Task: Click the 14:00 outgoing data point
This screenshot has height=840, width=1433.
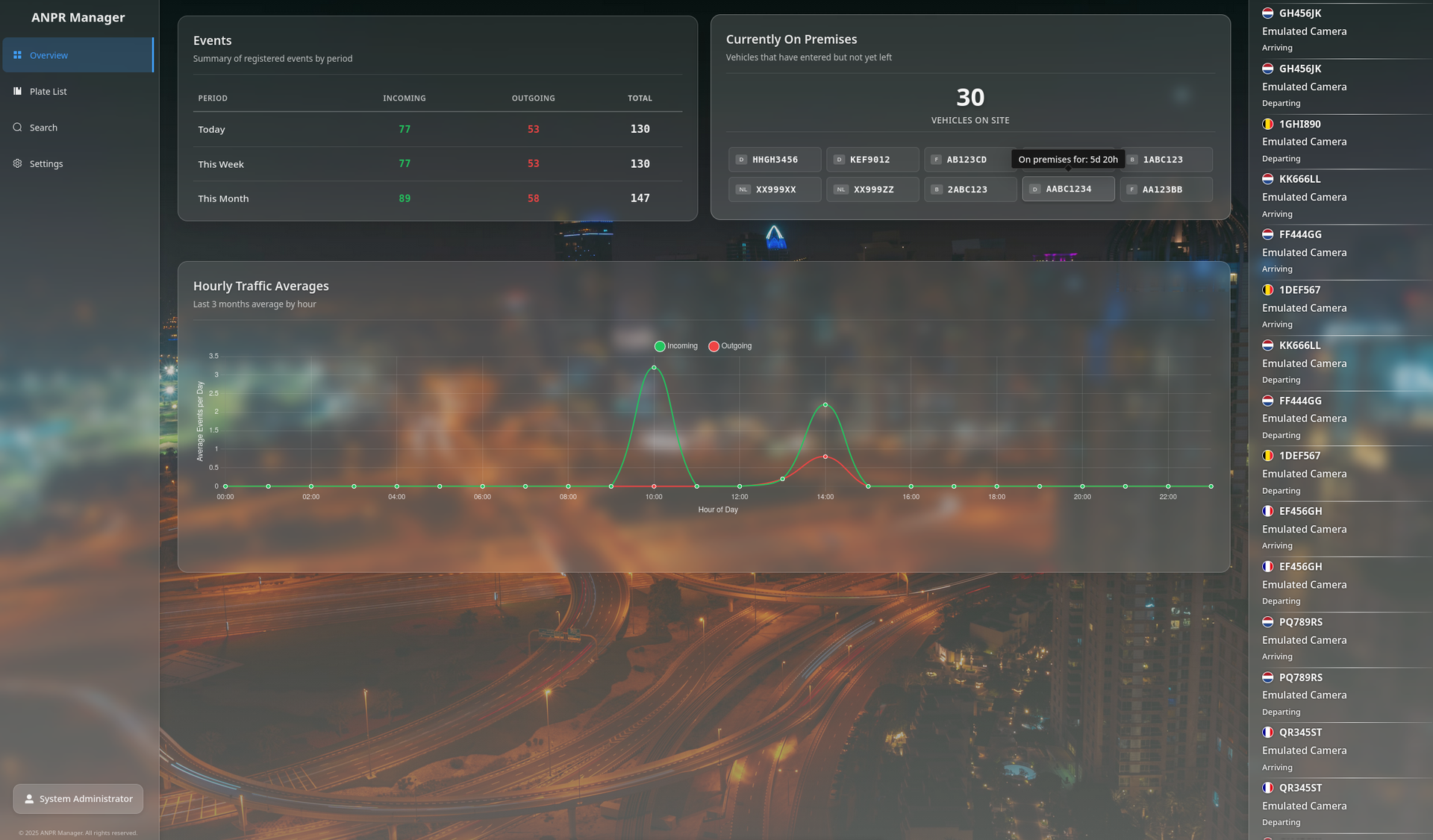Action: [825, 457]
